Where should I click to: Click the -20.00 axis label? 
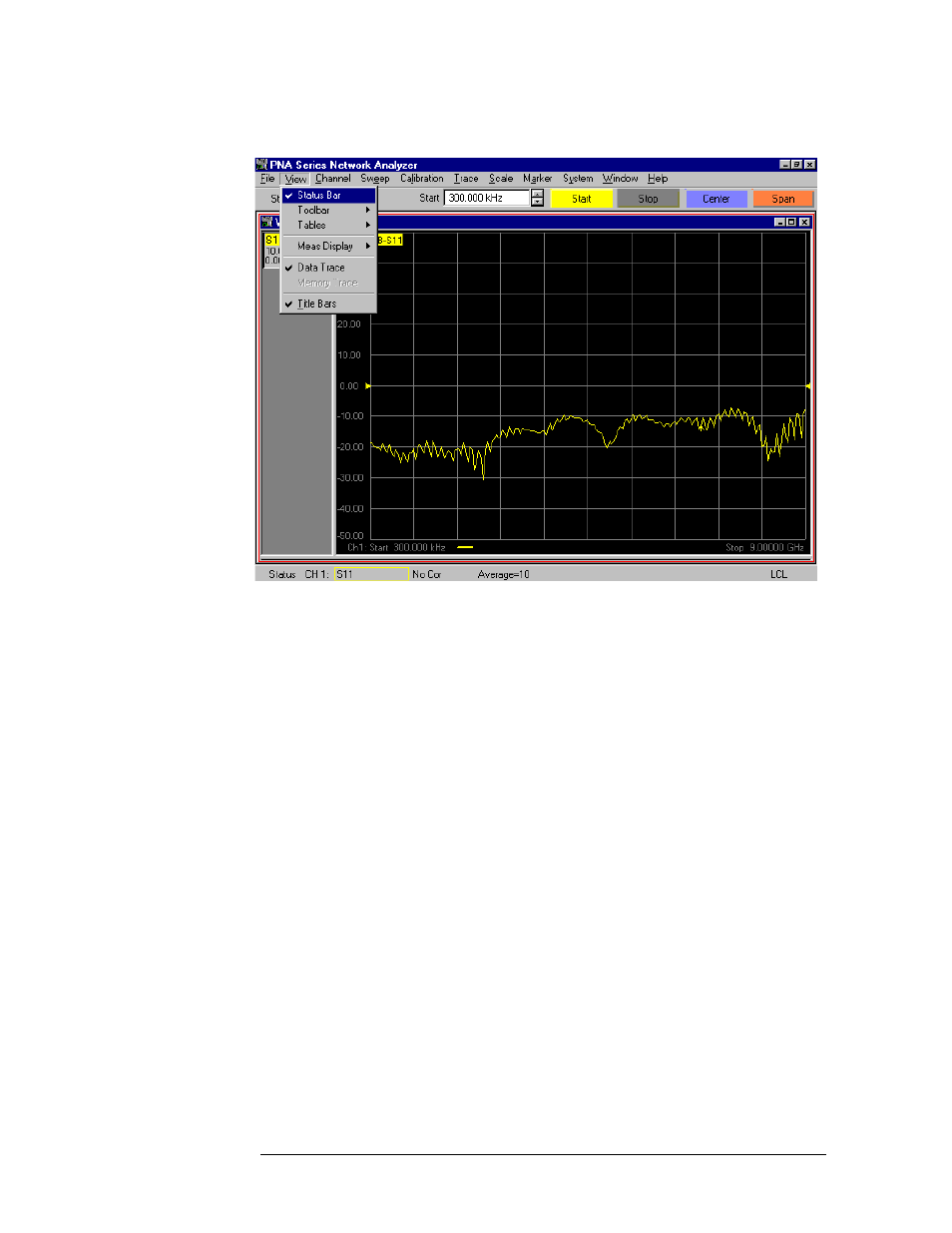pos(350,447)
